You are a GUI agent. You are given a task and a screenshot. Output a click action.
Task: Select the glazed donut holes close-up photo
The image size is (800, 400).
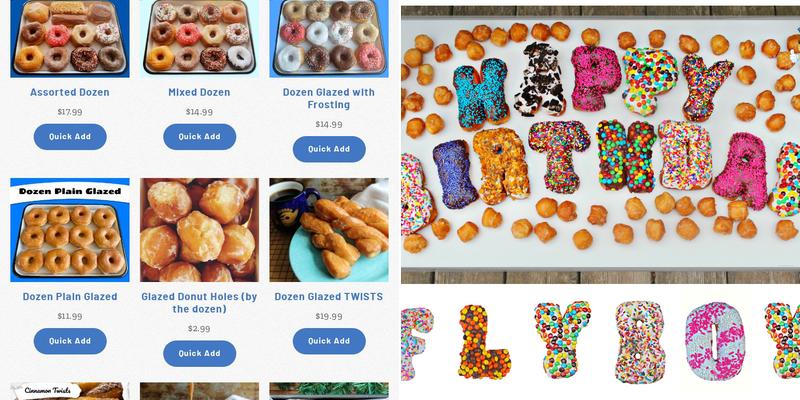199,230
